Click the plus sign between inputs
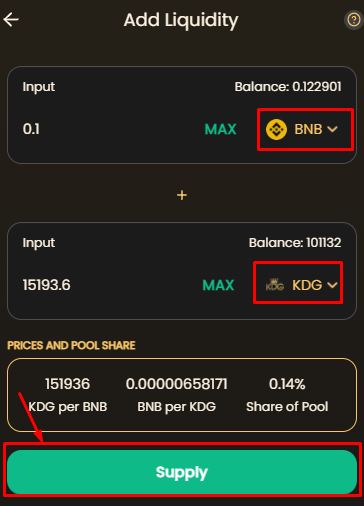Image resolution: width=364 pixels, height=506 pixels. 182,195
